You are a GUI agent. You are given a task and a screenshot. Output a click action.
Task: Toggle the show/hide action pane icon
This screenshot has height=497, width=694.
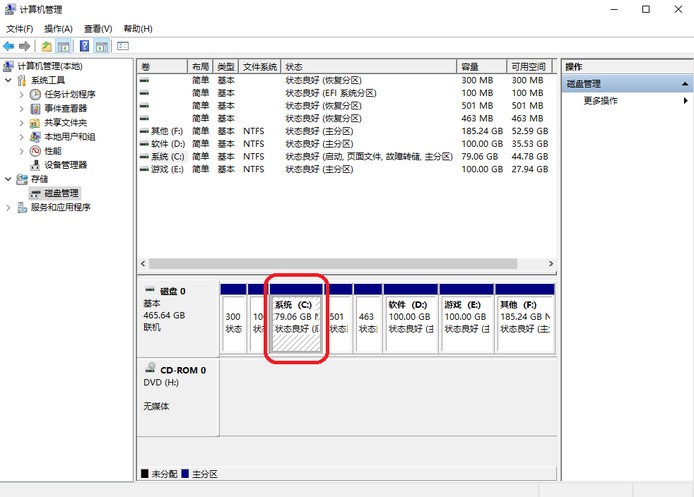pos(102,46)
